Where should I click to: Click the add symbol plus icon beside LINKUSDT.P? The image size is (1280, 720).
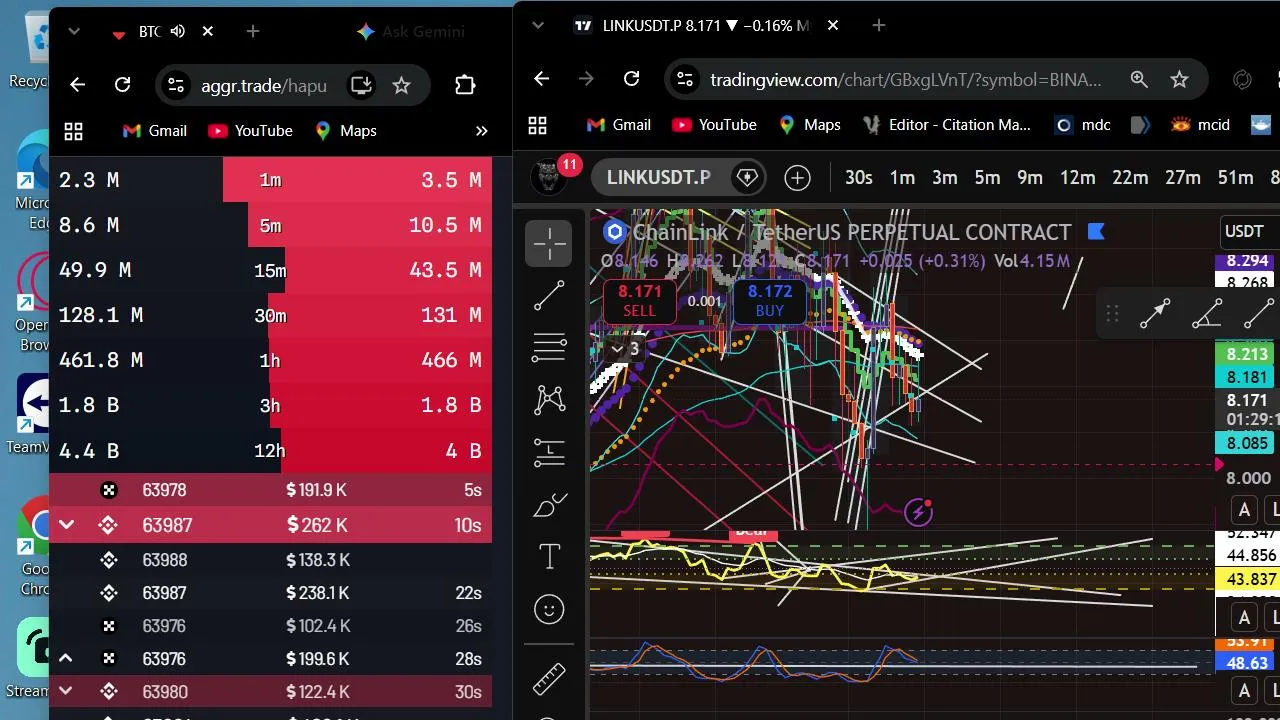[x=797, y=178]
